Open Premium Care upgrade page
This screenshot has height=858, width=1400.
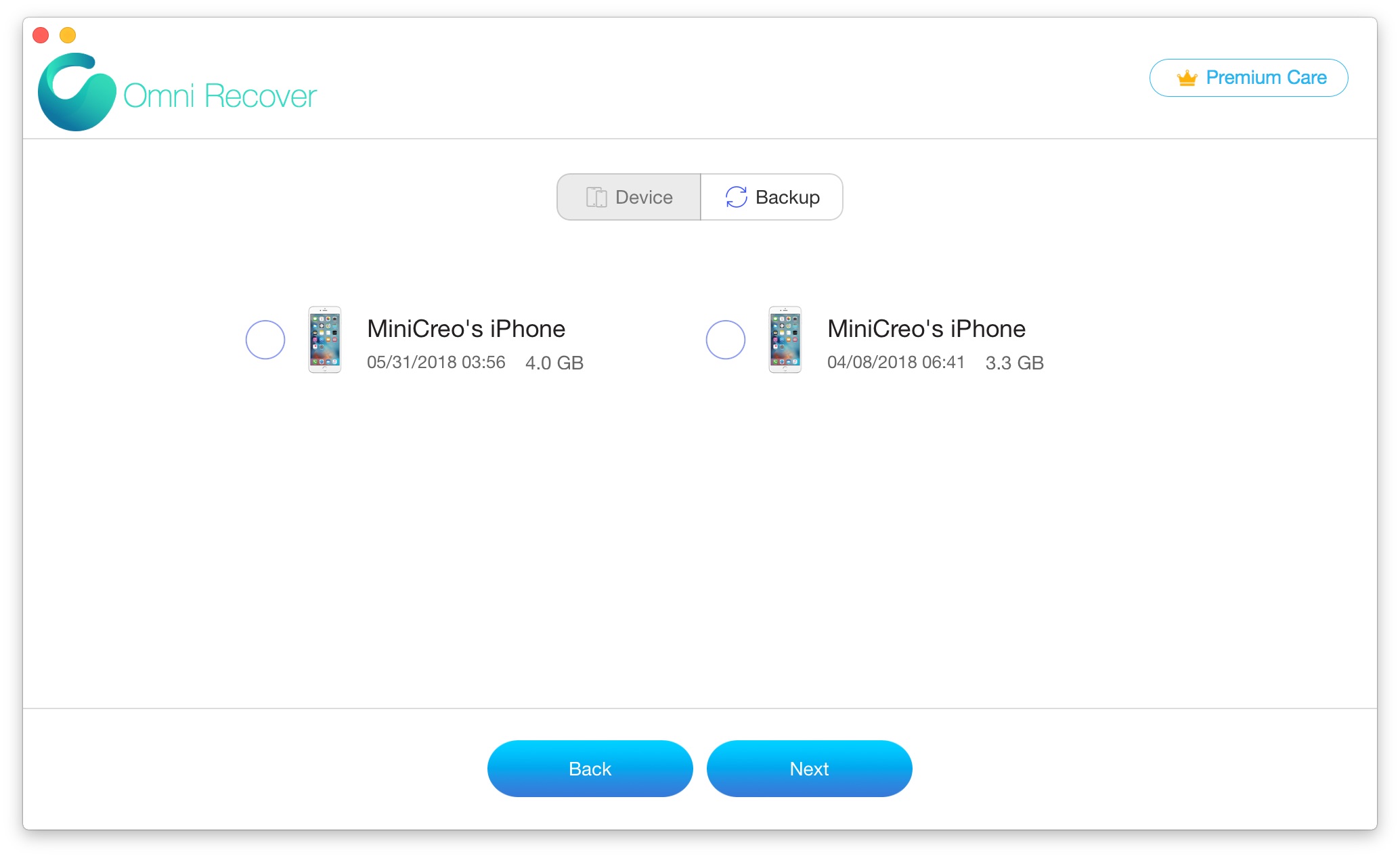pyautogui.click(x=1253, y=77)
